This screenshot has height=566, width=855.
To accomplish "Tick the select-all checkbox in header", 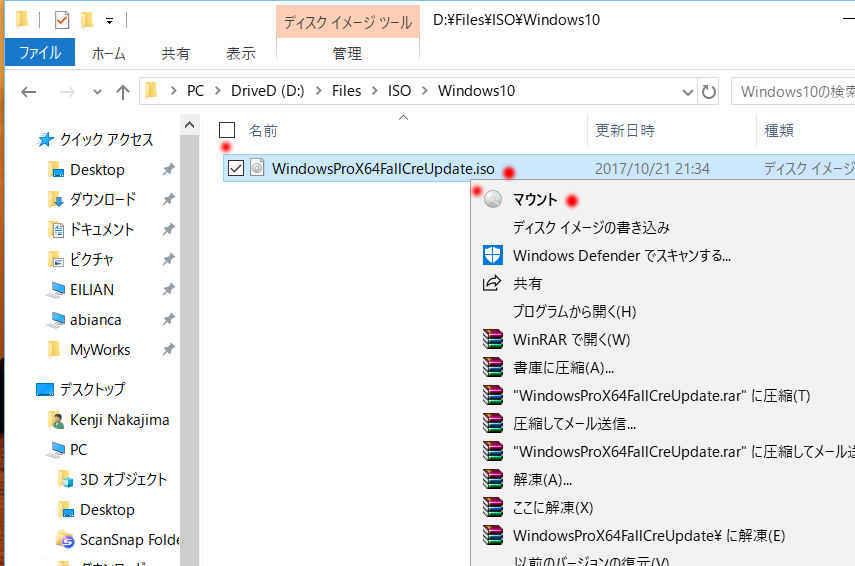I will (x=227, y=130).
